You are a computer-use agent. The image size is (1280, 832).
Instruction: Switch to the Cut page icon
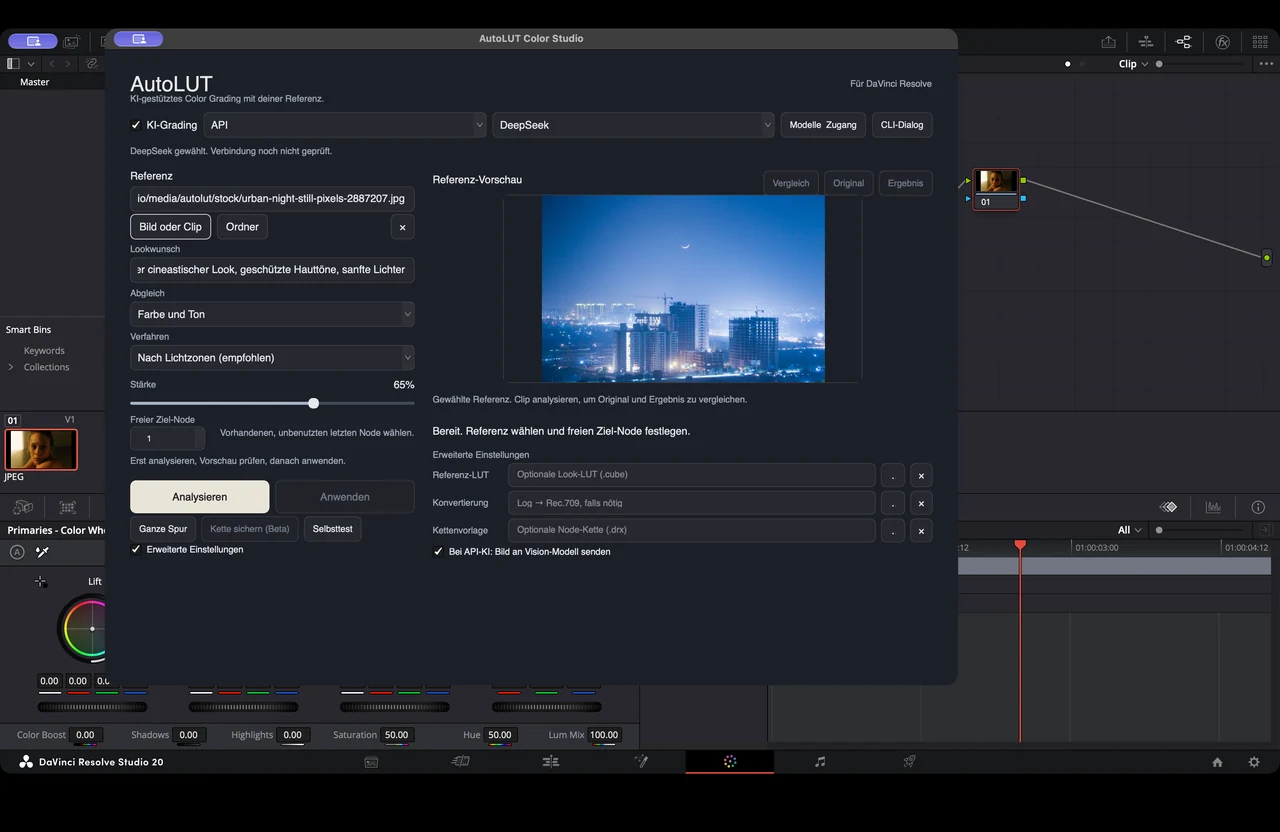[x=461, y=762]
